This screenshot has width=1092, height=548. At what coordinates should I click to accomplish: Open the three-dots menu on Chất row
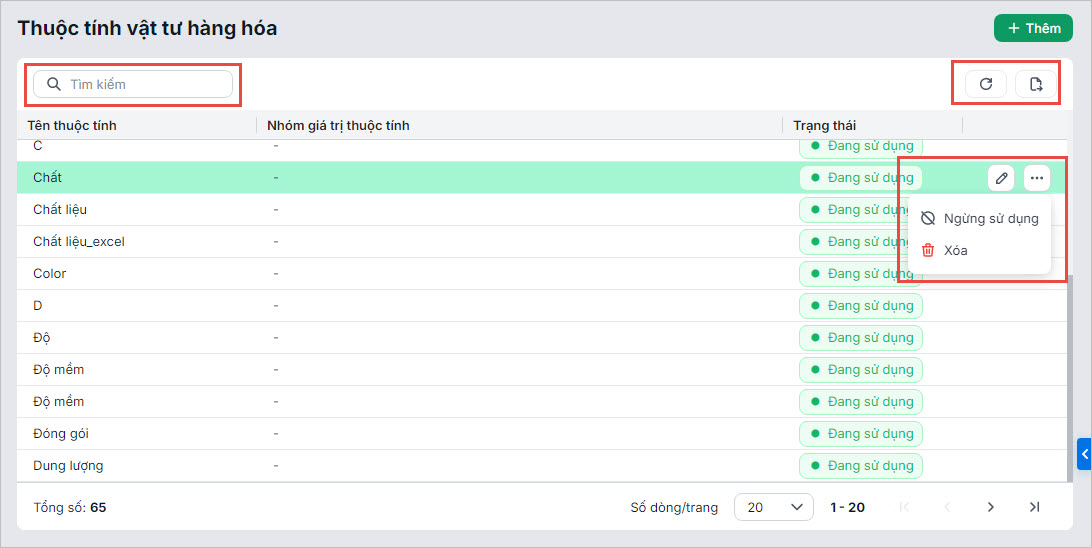pos(1037,178)
